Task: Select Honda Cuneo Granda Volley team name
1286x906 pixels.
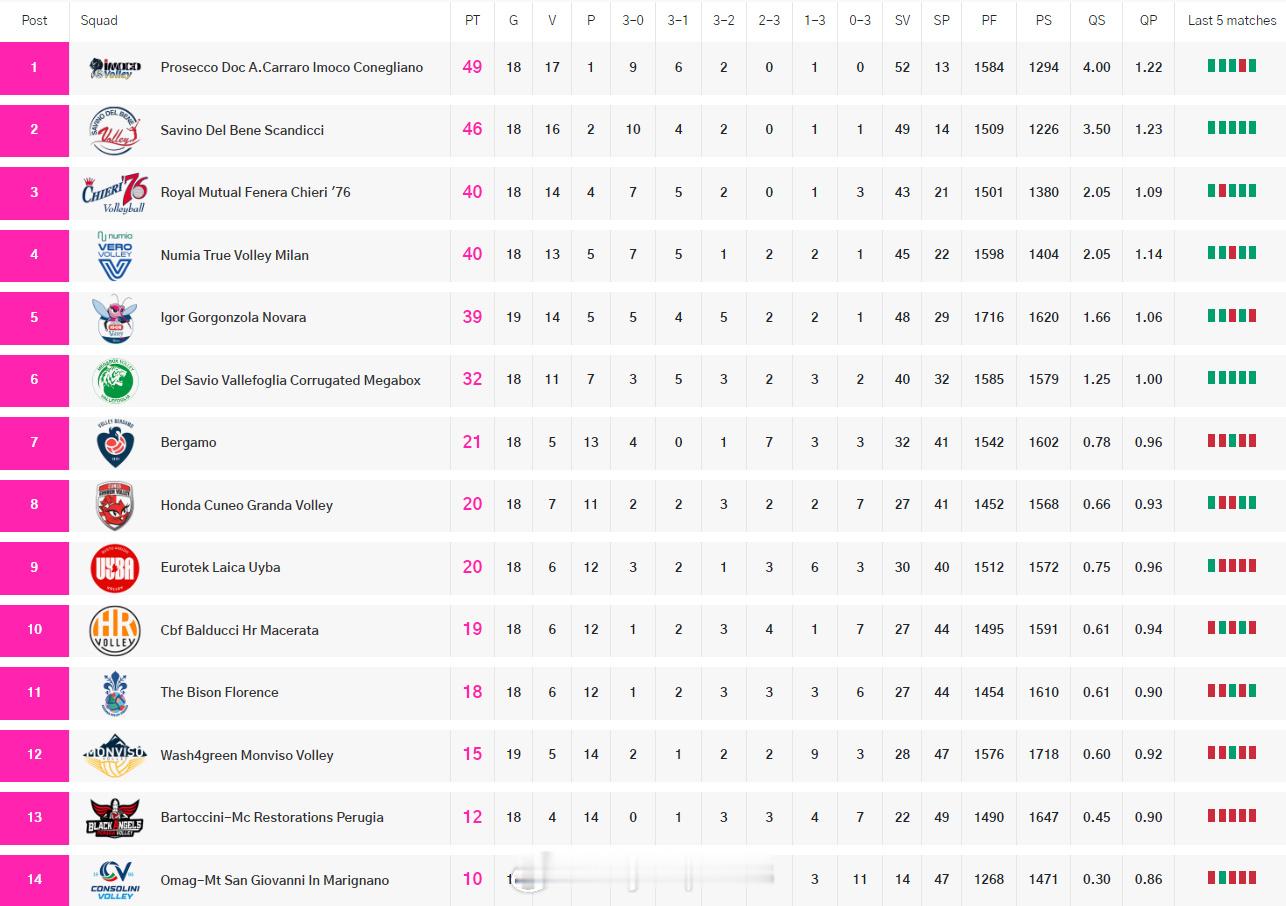Action: point(247,505)
